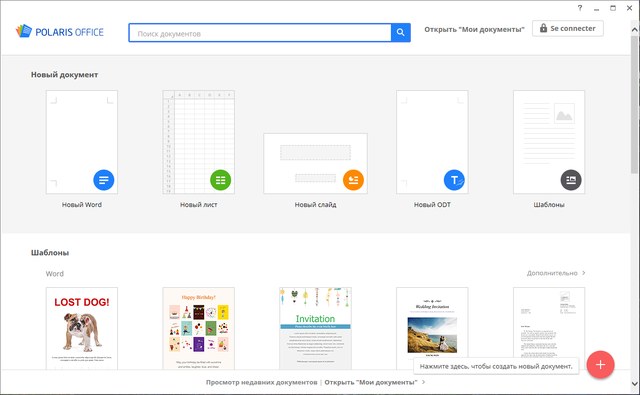Click the Polaris Office logo
The image size is (640, 395).
point(60,31)
